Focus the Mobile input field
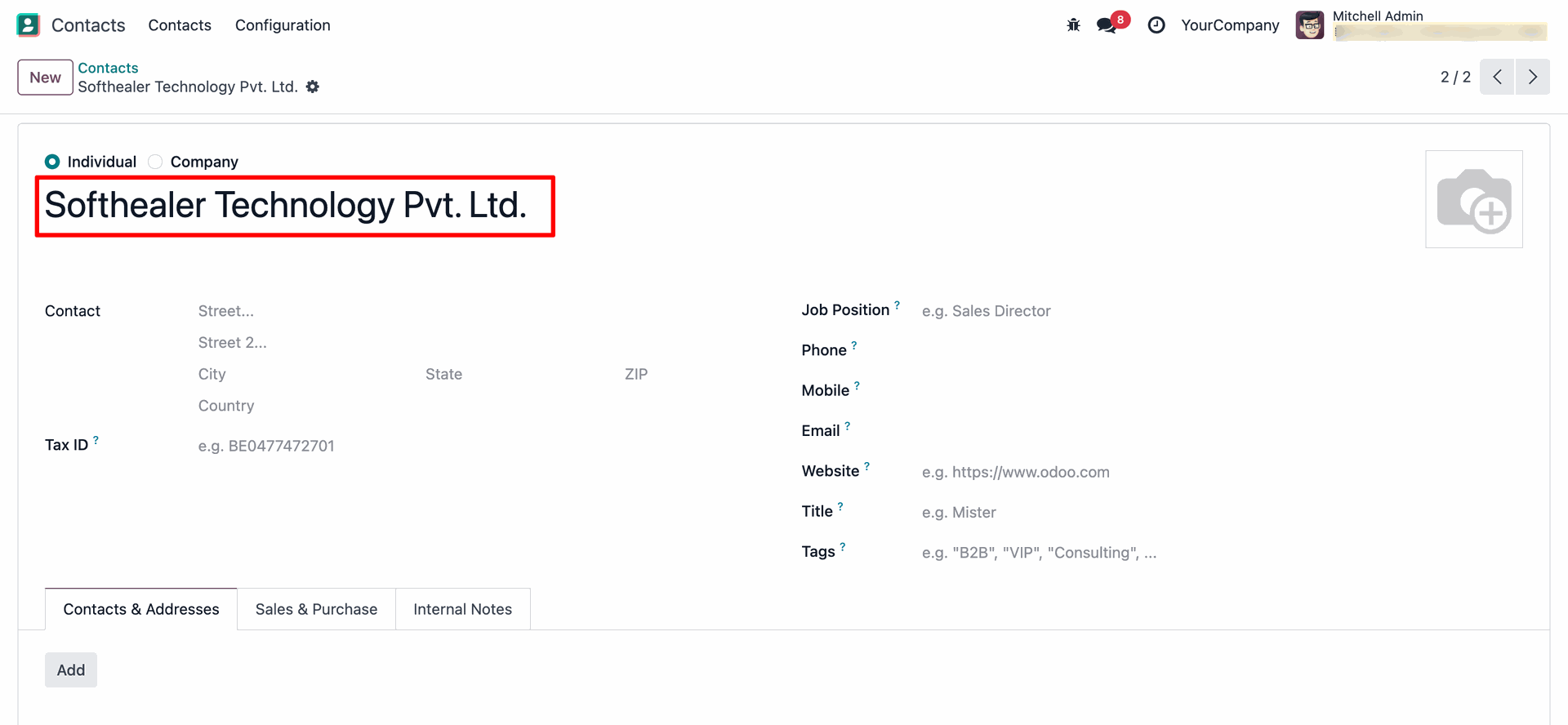 pyautogui.click(x=1222, y=391)
